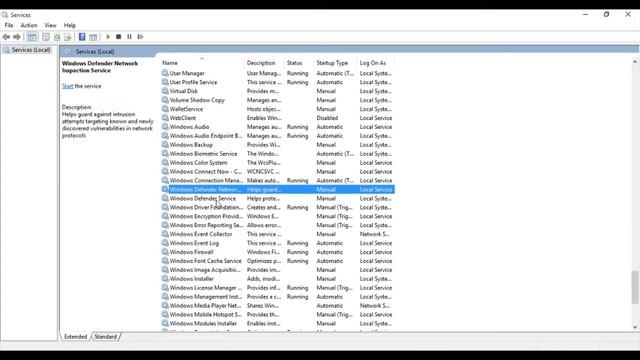This screenshot has width=640, height=360.
Task: Select Windows Driver Foundation row
Action: 278,207
